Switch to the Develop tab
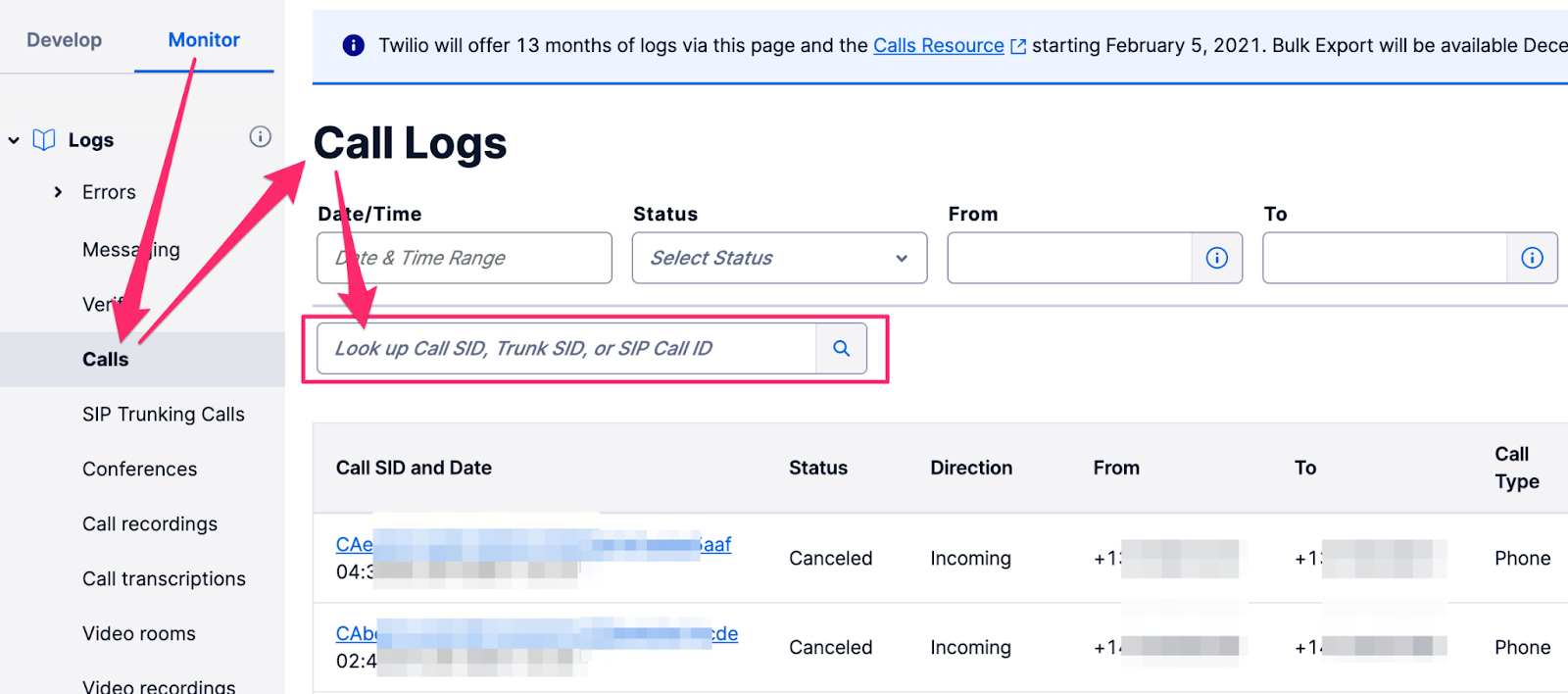 (x=64, y=40)
